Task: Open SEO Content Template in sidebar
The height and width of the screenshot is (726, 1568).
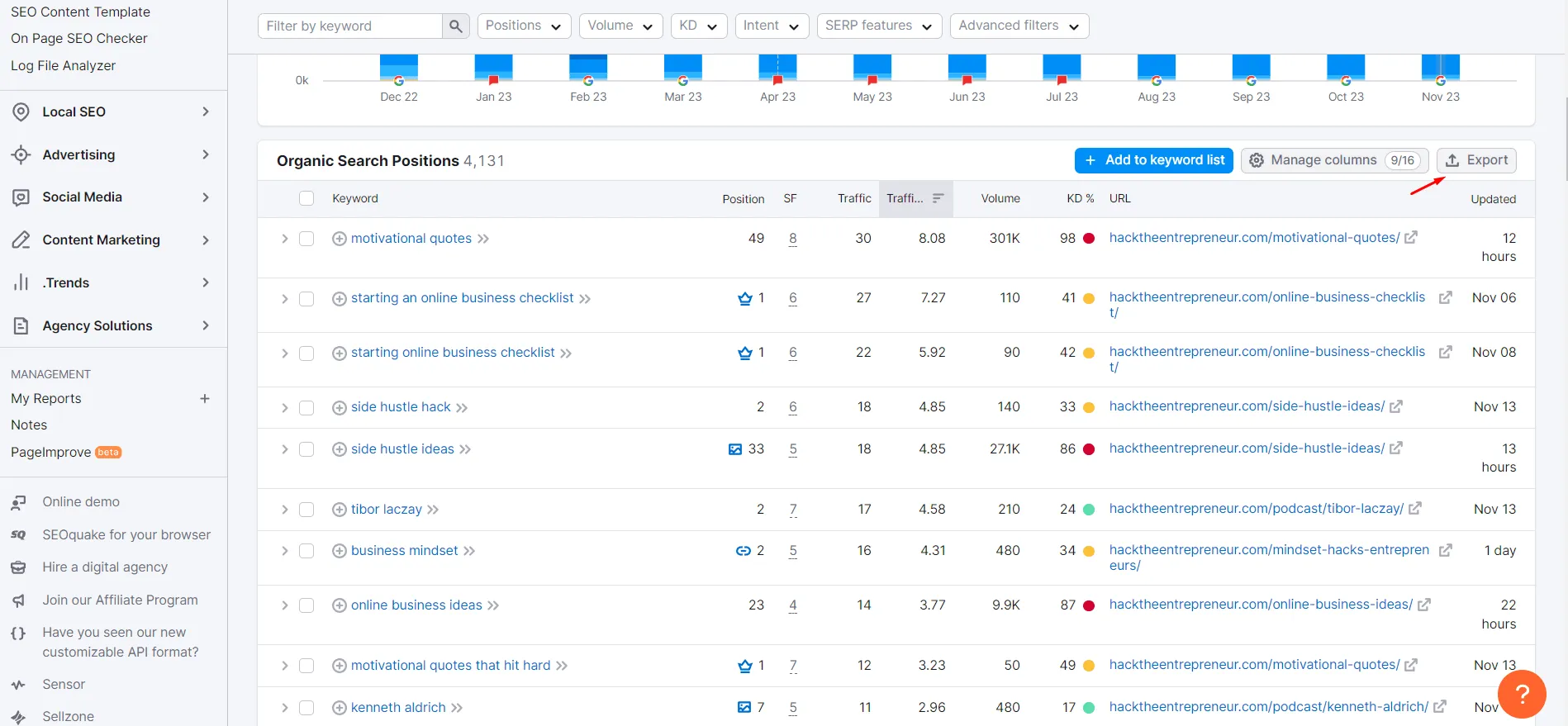Action: [81, 12]
